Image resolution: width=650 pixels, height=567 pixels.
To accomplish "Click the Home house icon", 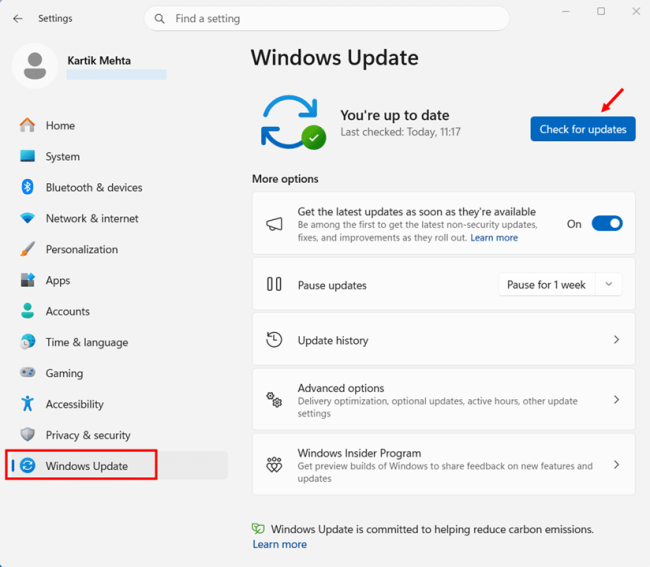I will tap(27, 125).
